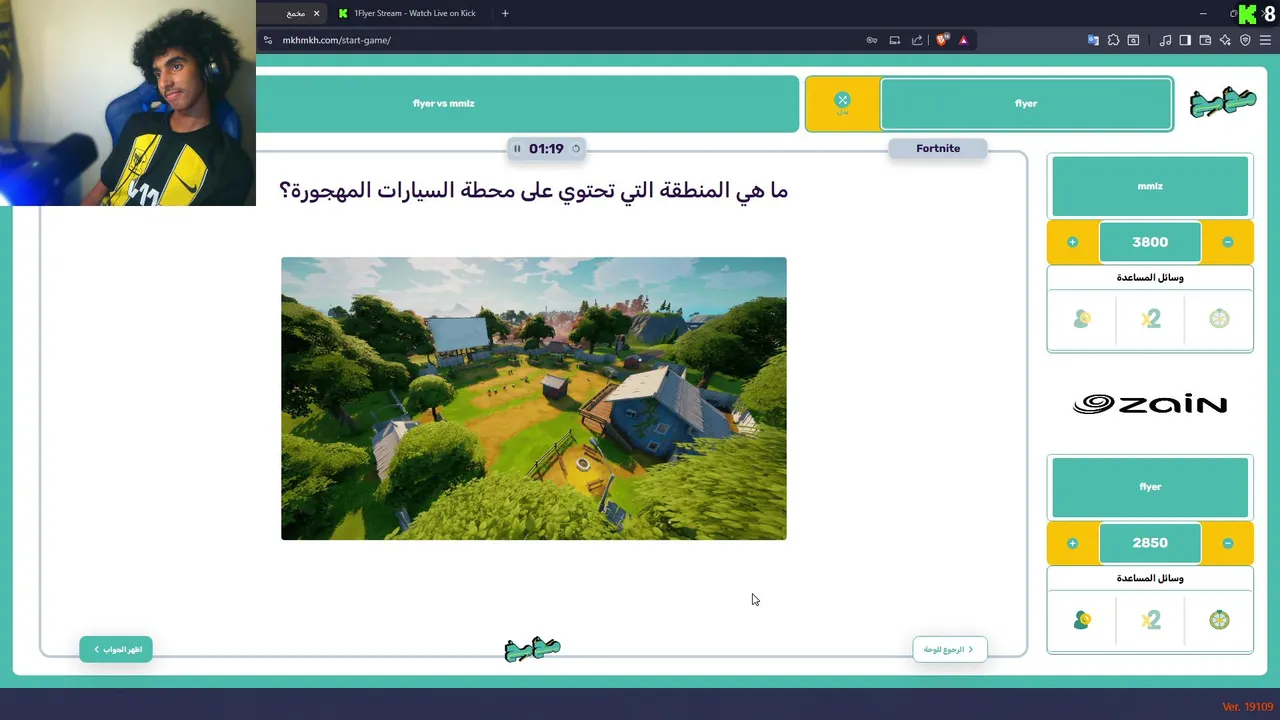This screenshot has width=1280, height=720.
Task: Click the translate extension icon
Action: tap(1093, 40)
